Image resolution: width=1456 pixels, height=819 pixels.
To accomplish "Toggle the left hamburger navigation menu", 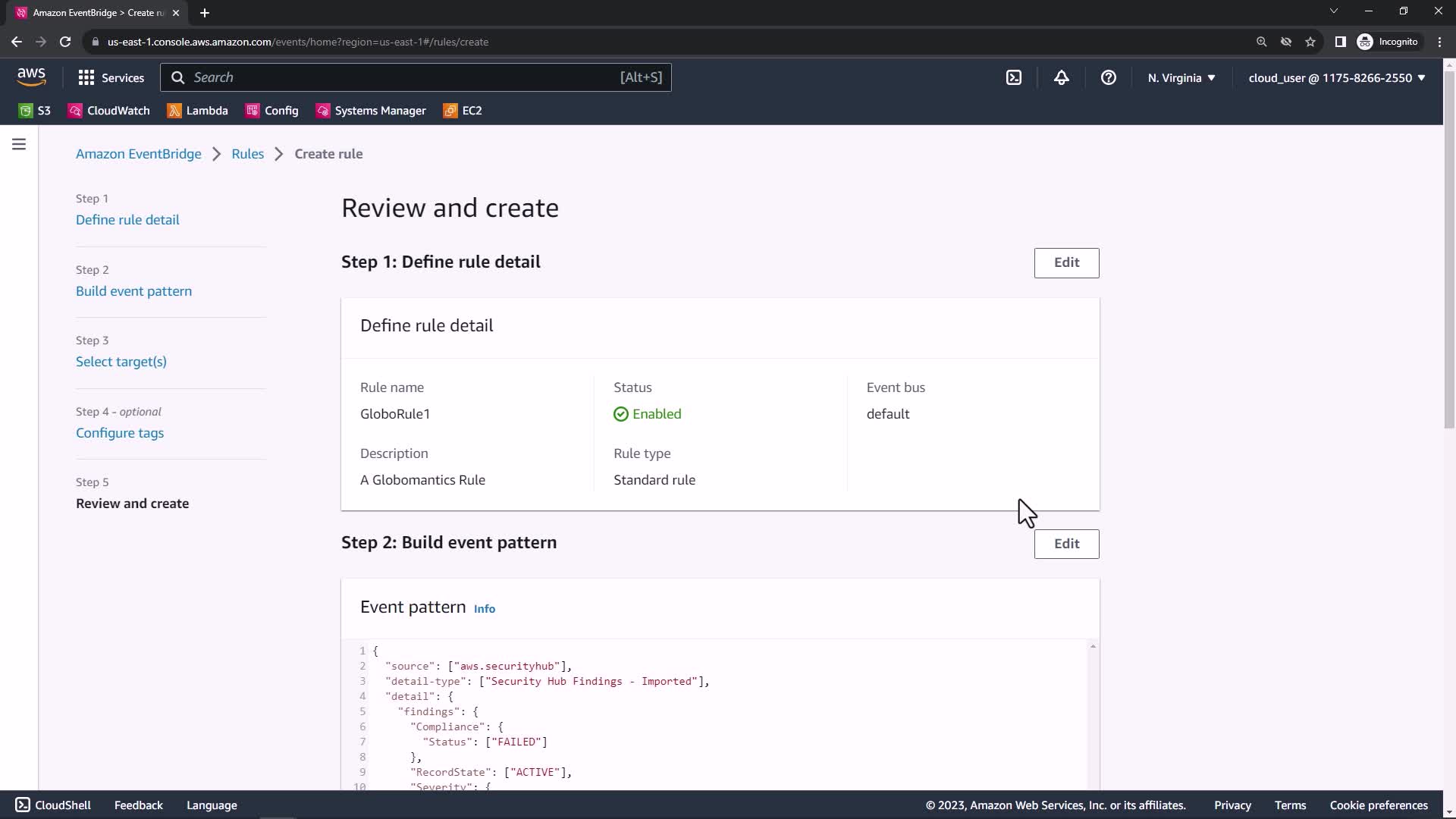I will pos(19,144).
